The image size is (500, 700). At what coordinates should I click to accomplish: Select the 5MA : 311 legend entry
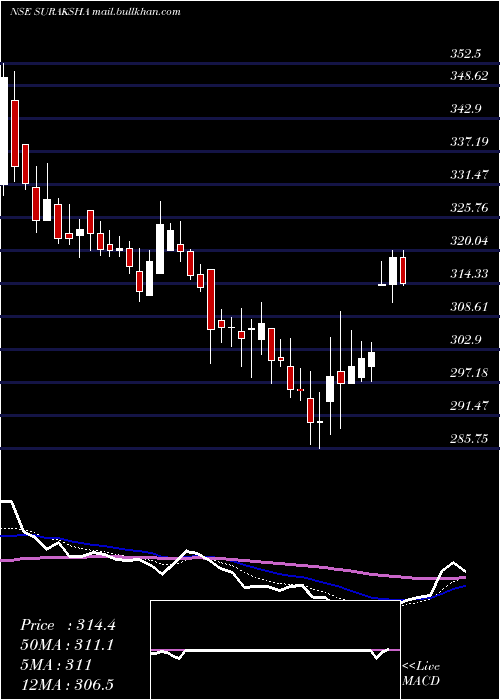[56, 664]
